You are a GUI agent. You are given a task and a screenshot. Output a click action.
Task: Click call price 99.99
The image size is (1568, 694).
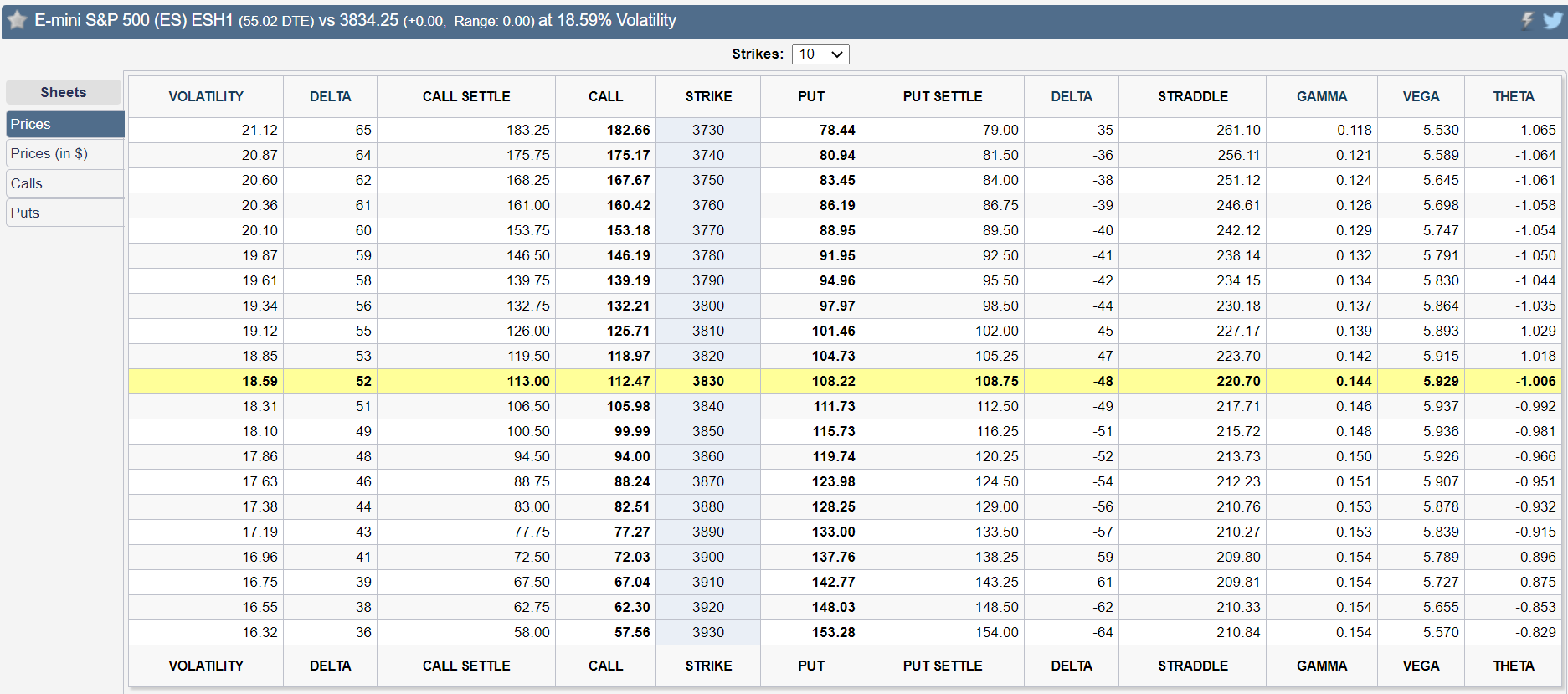[x=632, y=431]
